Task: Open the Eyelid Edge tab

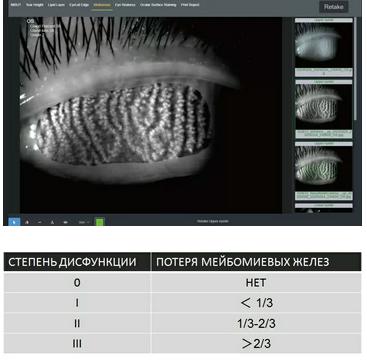Action: (x=79, y=5)
